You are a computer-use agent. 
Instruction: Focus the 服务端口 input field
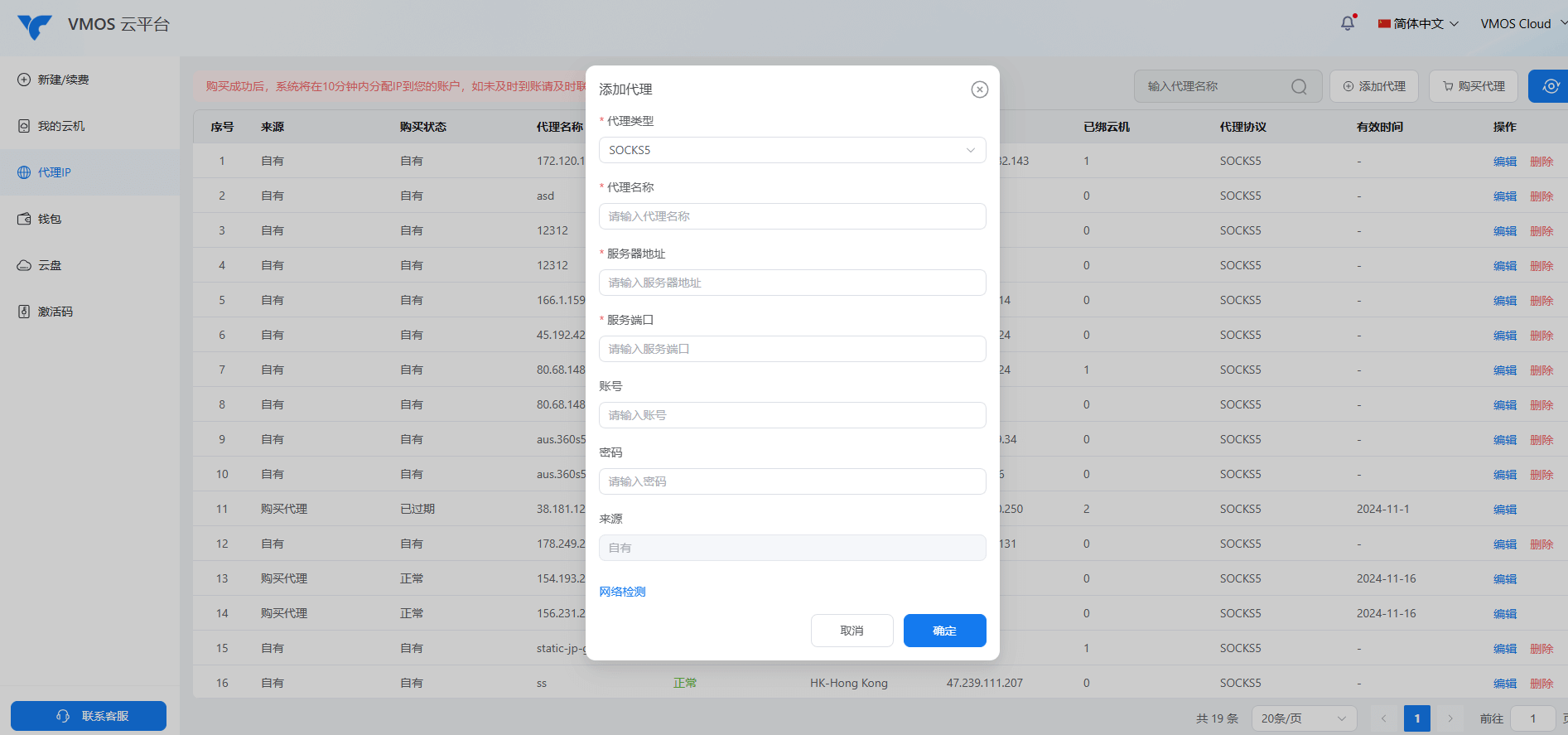tap(792, 349)
